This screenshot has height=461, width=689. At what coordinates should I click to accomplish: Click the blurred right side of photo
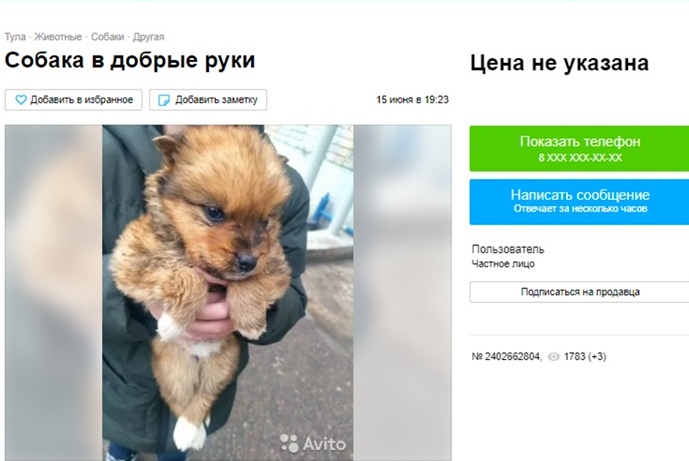coord(403,293)
